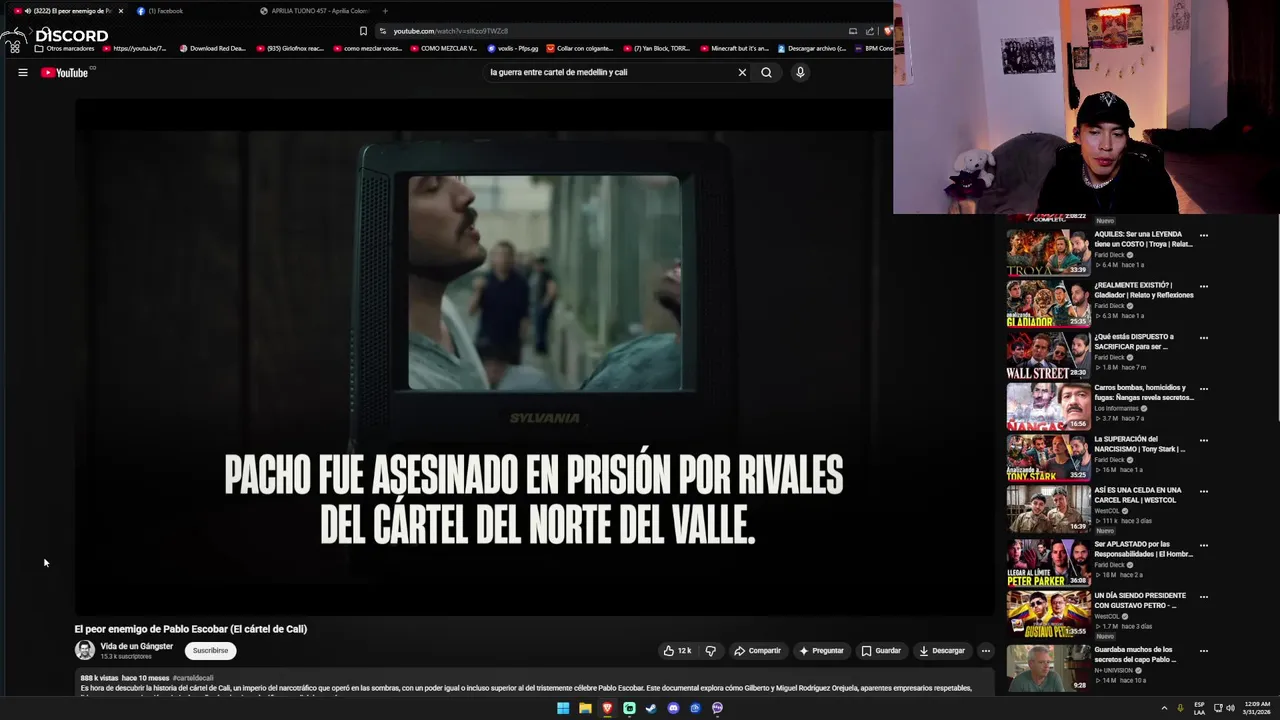Viewport: 1280px width, 720px height.
Task: Open Discord from the taskbar
Action: click(x=673, y=708)
